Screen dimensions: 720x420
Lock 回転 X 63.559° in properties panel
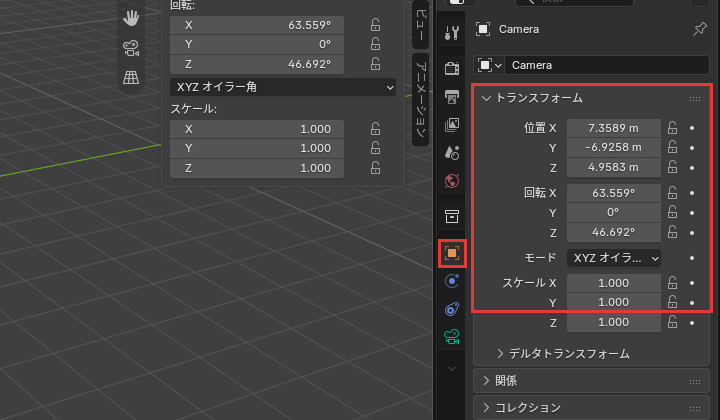pos(672,193)
